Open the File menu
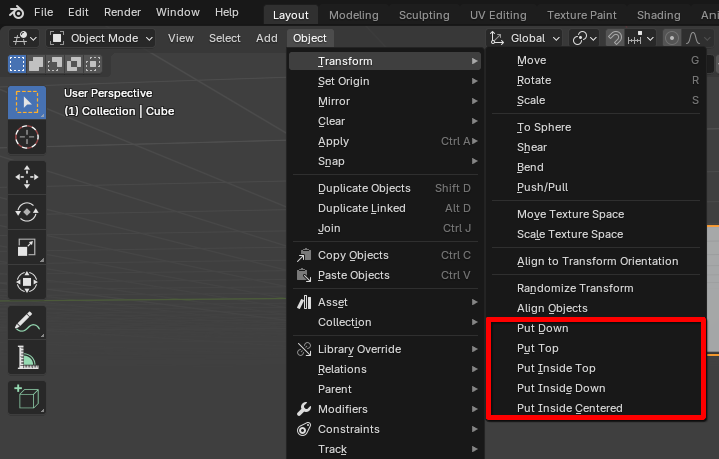Viewport: 719px width, 459px height. (44, 12)
